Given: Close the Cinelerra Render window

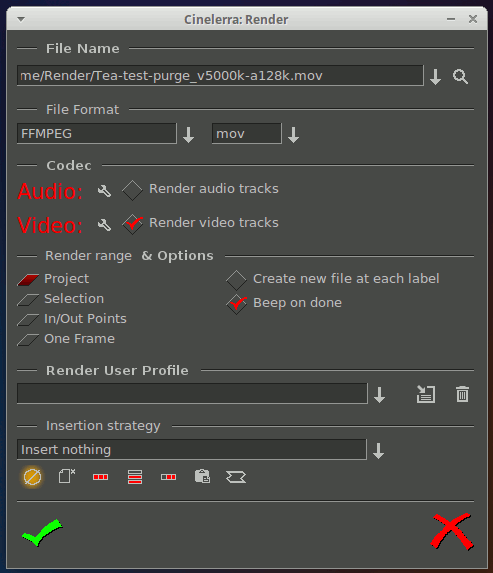Looking at the screenshot, I should click(473, 19).
